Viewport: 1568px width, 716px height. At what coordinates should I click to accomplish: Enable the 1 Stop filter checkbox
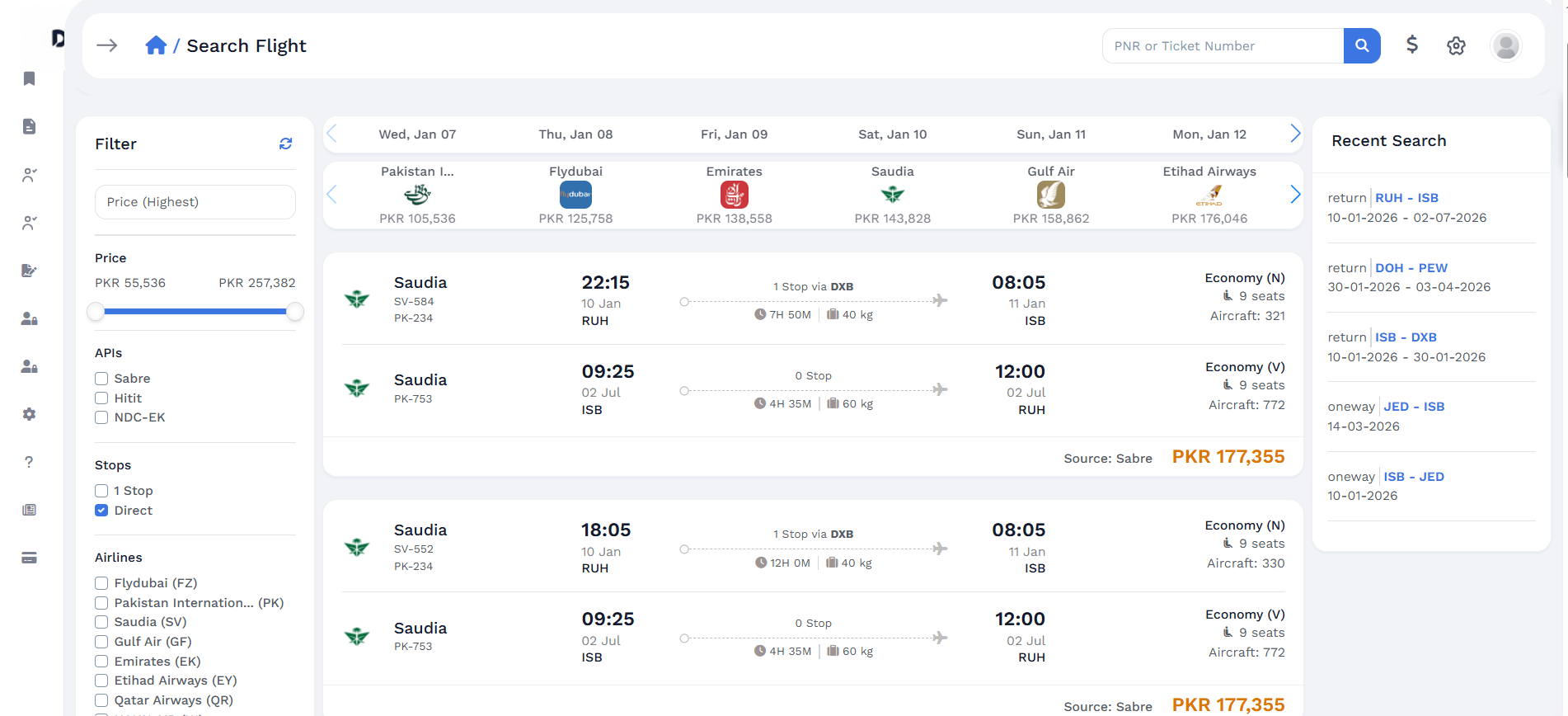tap(101, 491)
